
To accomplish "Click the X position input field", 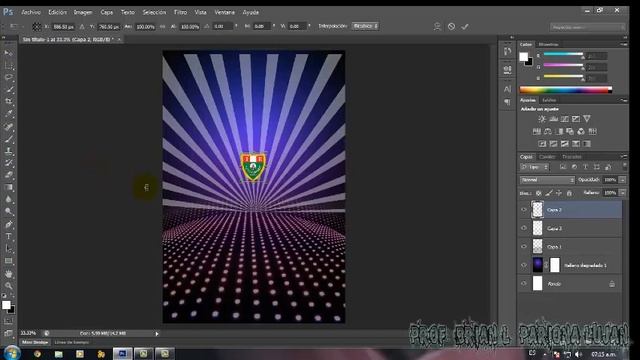I will click(x=64, y=27).
